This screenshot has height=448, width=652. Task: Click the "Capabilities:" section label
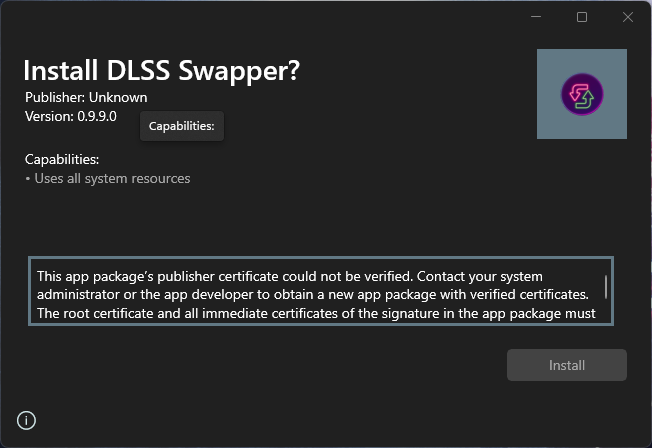coord(62,159)
